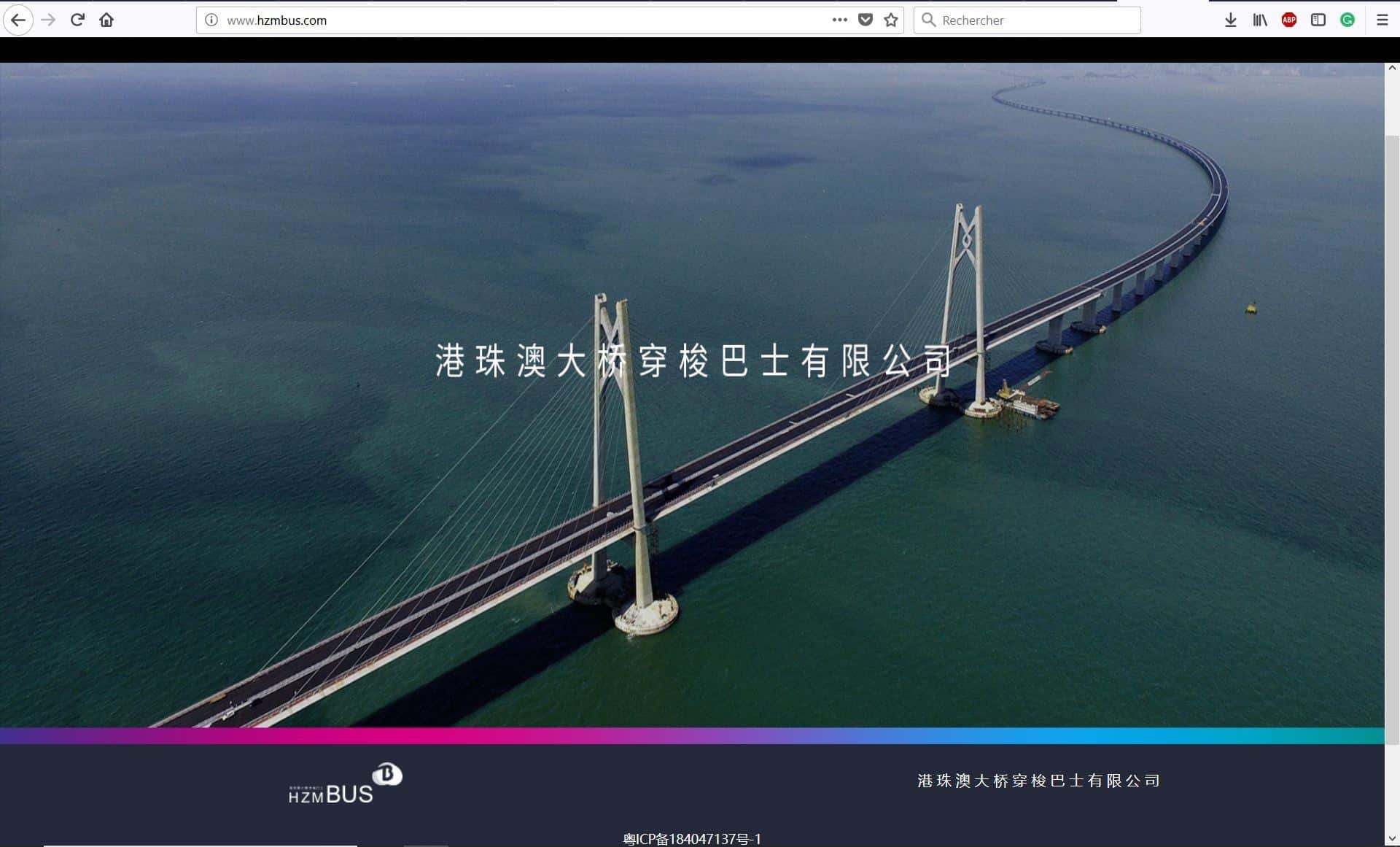The height and width of the screenshot is (847, 1400).
Task: Open the Adblock Plus extension menu
Action: click(1289, 20)
